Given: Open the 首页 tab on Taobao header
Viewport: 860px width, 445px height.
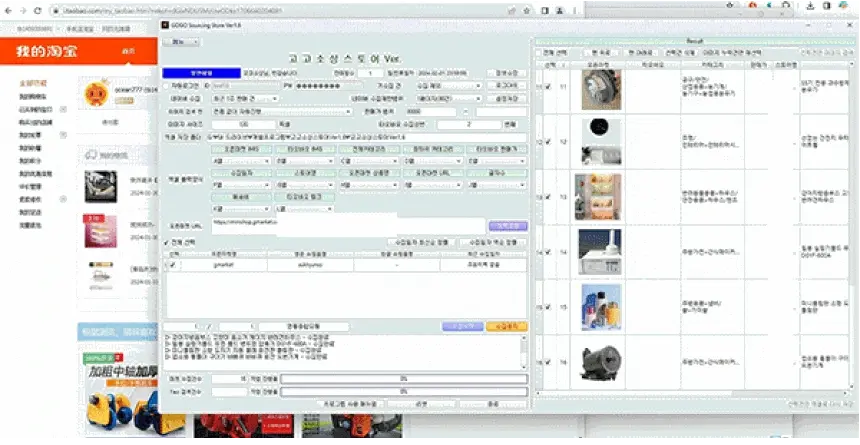Looking at the screenshot, I should pos(128,52).
